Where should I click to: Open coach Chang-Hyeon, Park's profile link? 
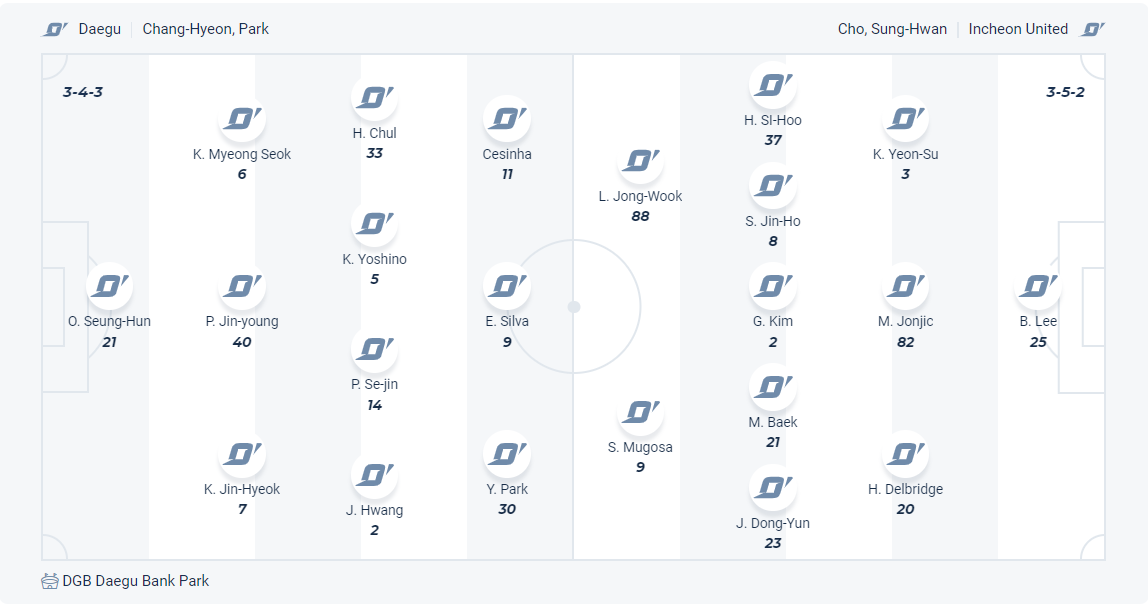pos(206,29)
